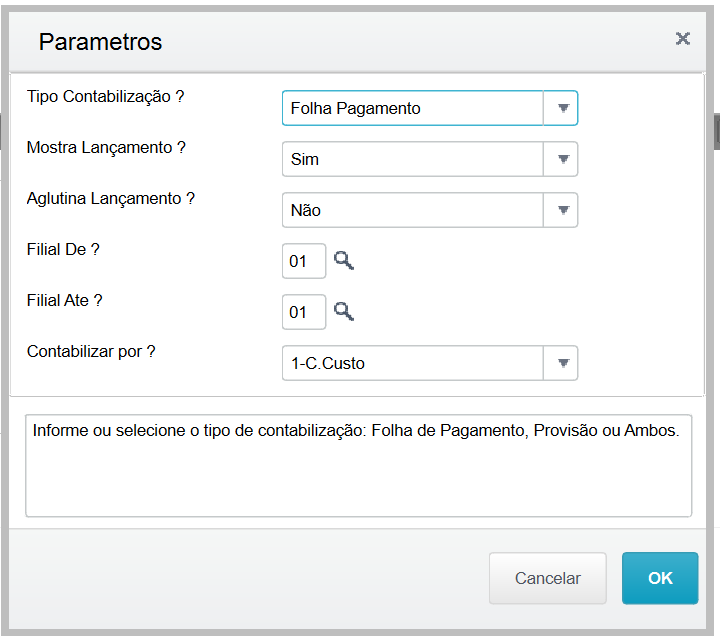
Task: Select the Mostra Lançamento question label
Action: (x=106, y=148)
